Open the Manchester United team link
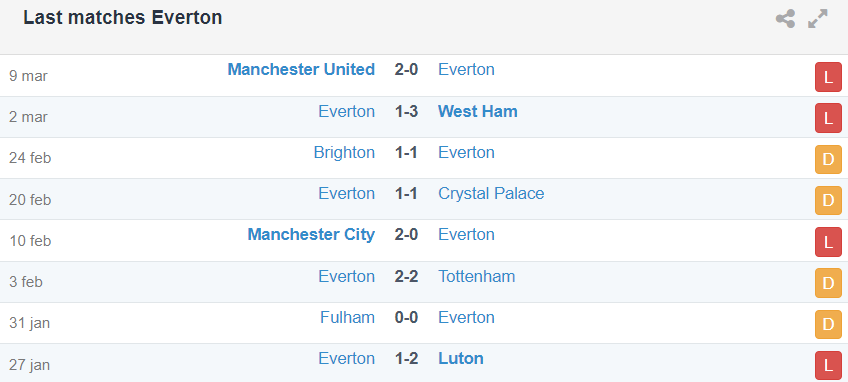Viewport: 848px width, 382px height. click(x=301, y=70)
